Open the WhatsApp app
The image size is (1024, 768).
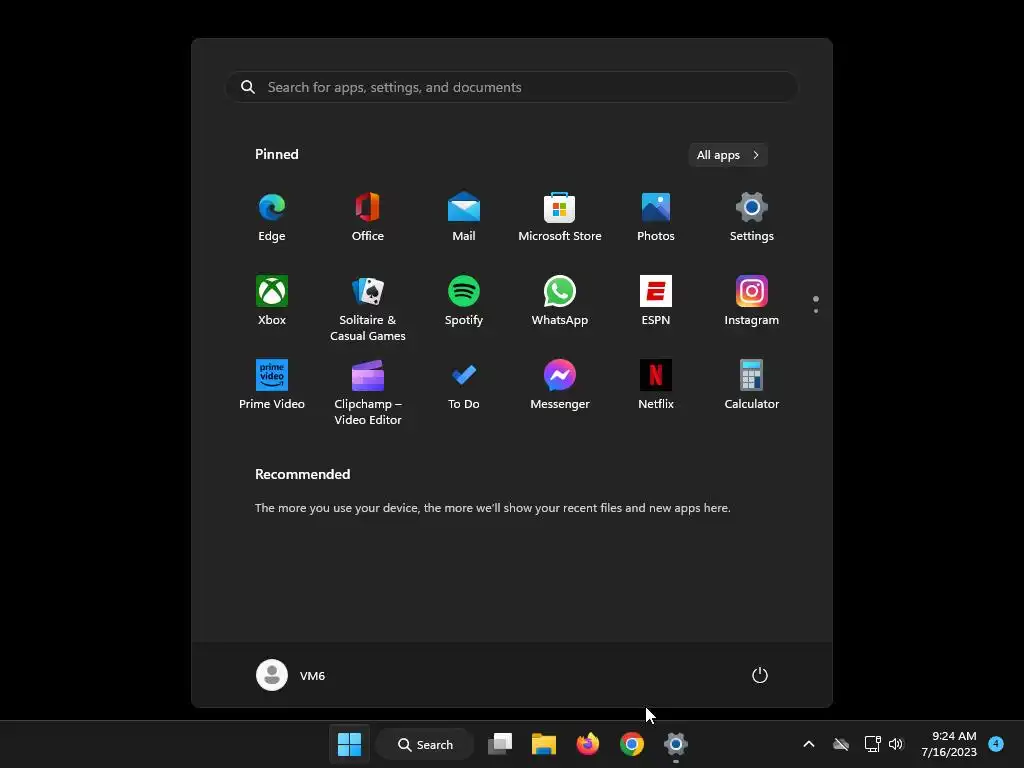pyautogui.click(x=560, y=301)
